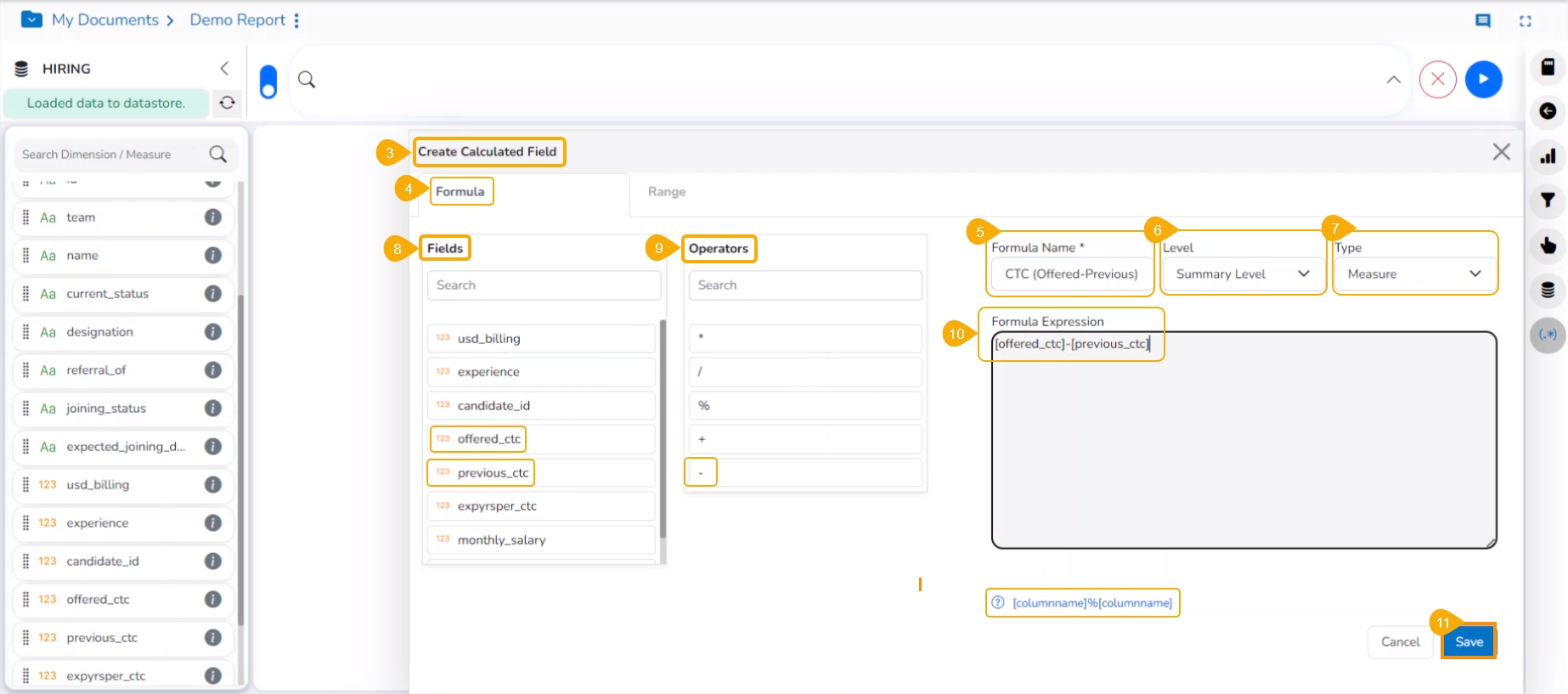This screenshot has height=694, width=1568.
Task: Click the Cancel button
Action: [x=1400, y=642]
